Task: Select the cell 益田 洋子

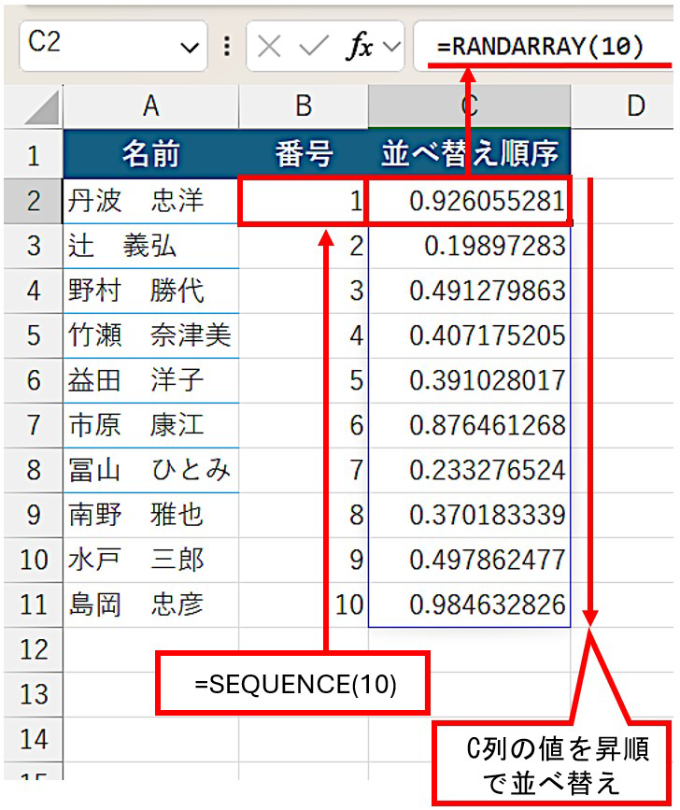Action: (x=151, y=381)
